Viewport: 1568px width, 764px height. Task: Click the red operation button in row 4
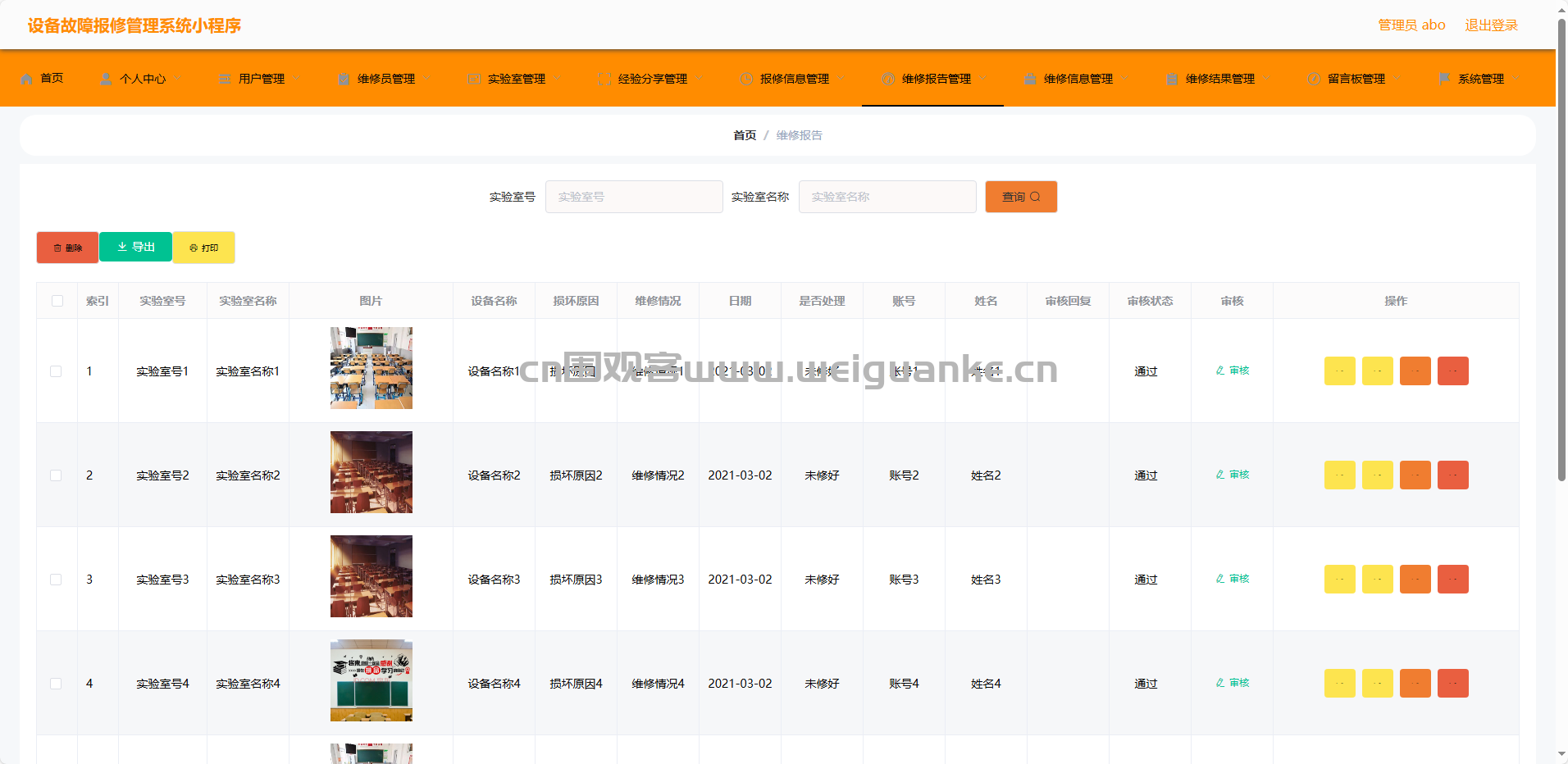1453,684
